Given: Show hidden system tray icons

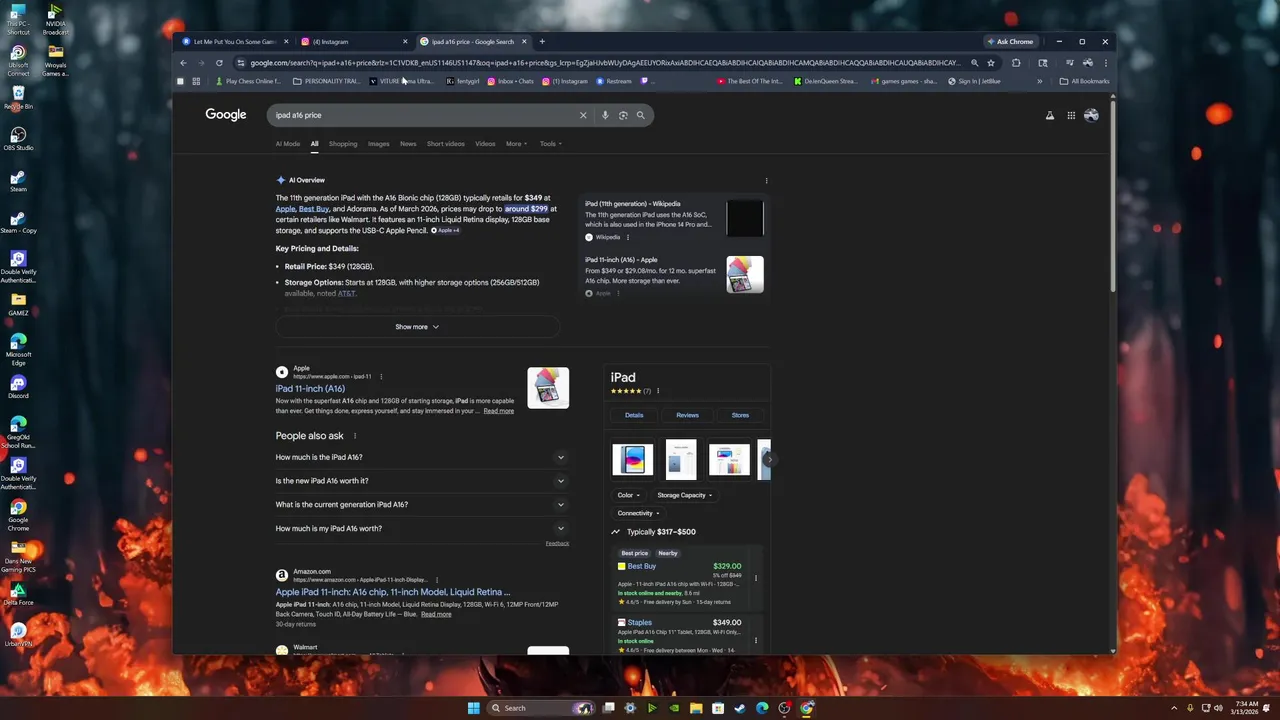Looking at the screenshot, I should point(1175,708).
